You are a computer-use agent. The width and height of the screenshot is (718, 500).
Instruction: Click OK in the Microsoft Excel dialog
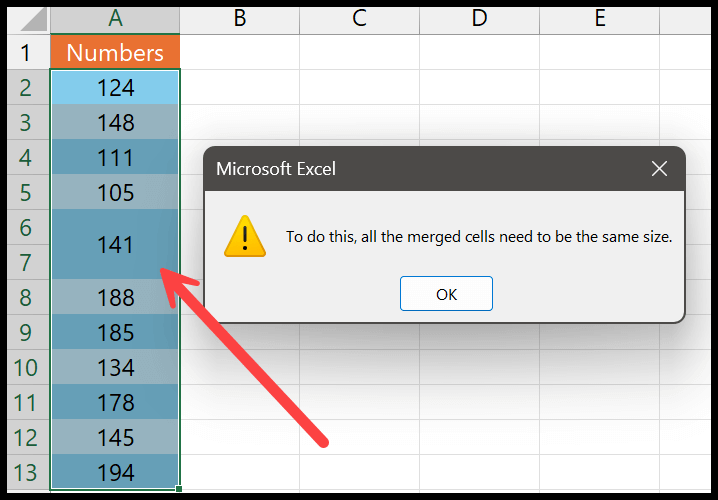[x=446, y=293]
